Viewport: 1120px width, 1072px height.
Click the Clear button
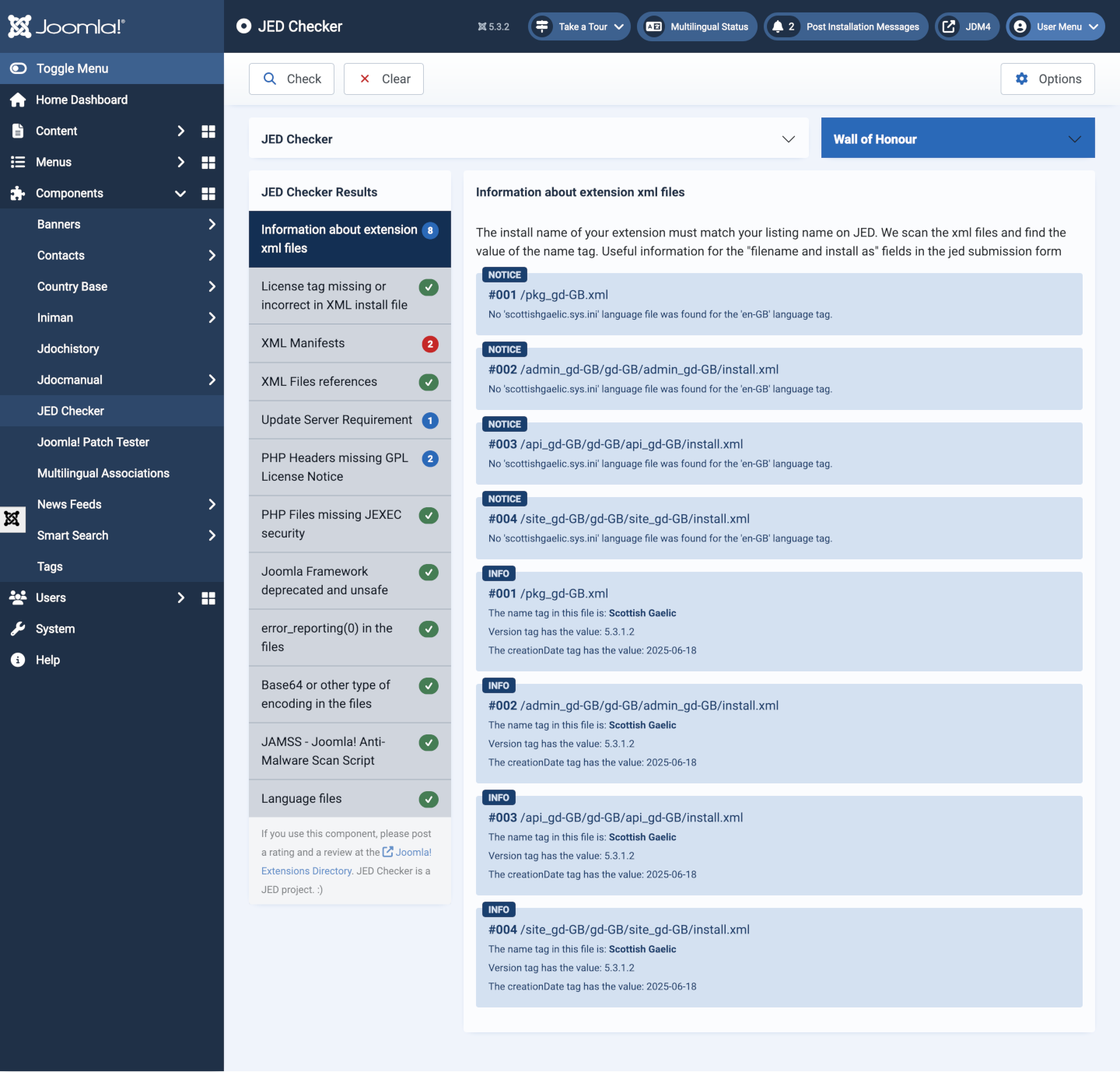click(x=383, y=79)
